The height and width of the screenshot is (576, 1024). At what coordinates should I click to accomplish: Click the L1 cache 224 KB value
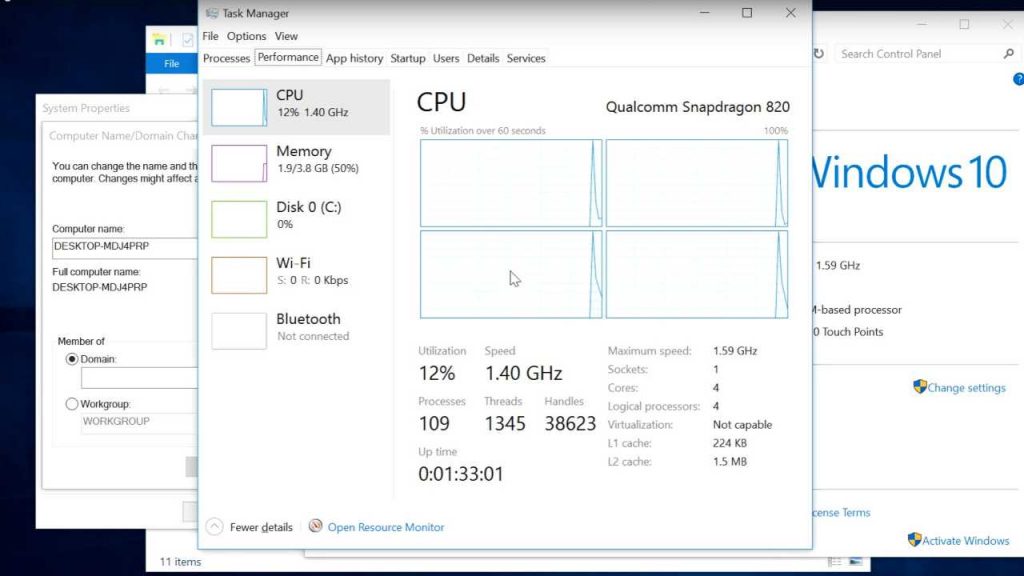coord(729,443)
